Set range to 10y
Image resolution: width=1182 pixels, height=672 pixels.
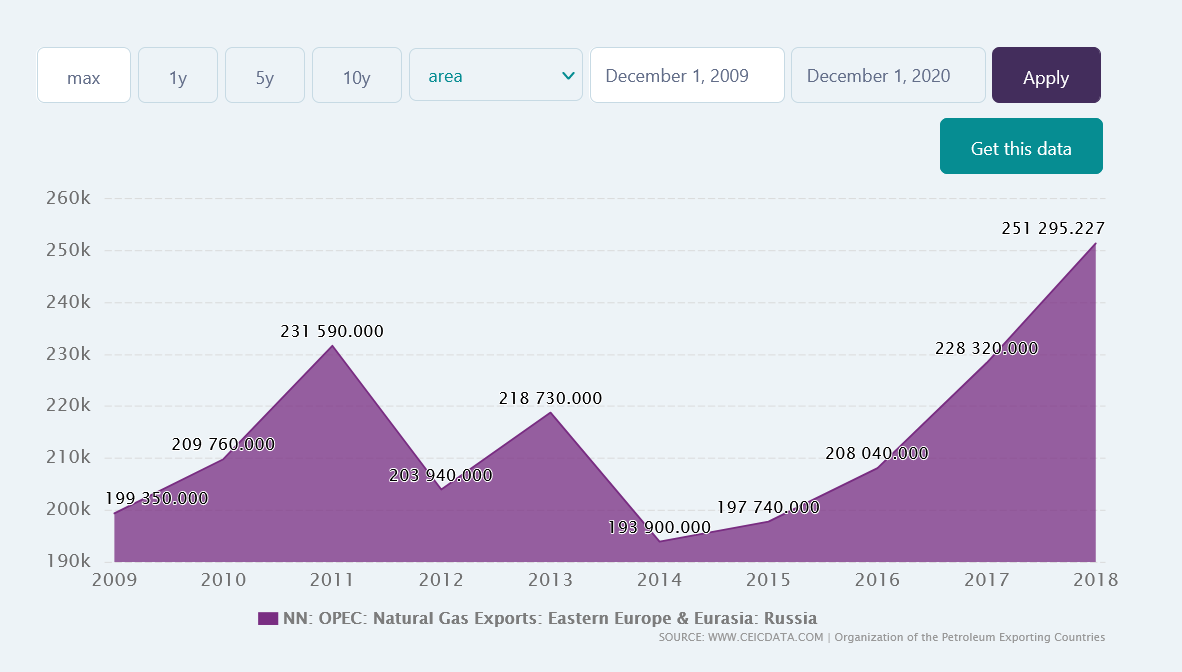[357, 75]
